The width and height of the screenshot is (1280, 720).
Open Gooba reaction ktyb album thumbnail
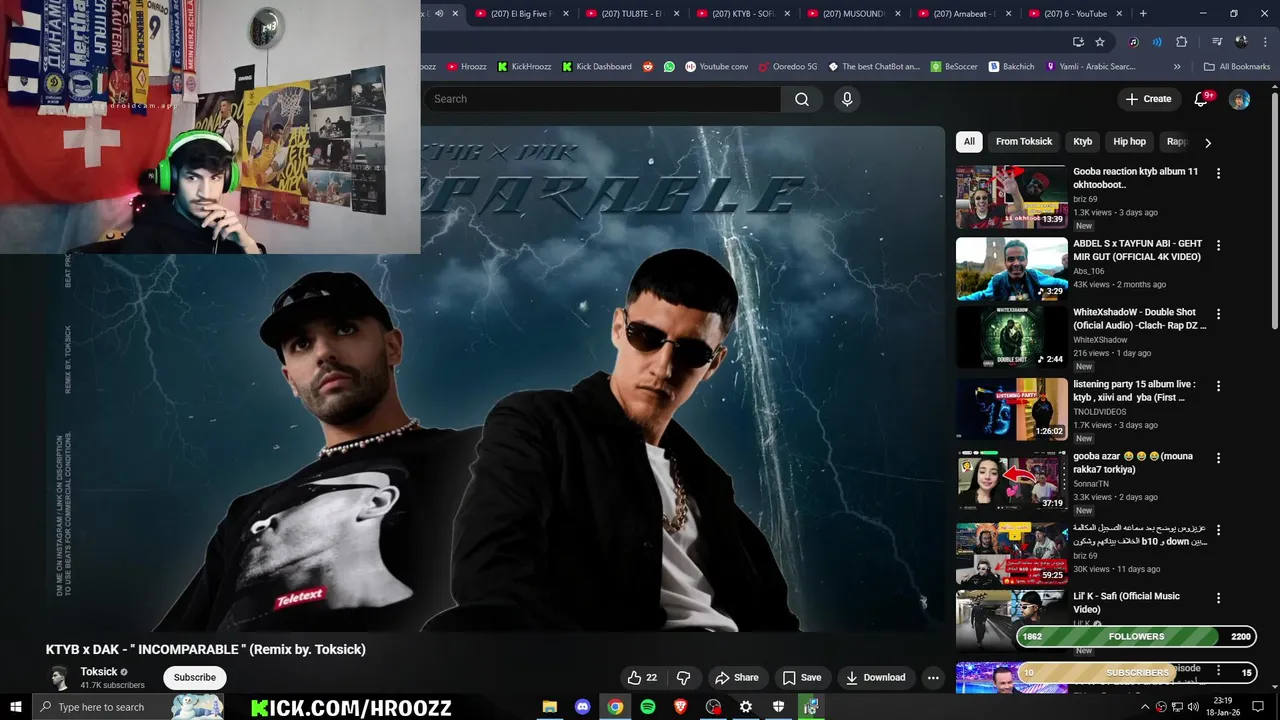click(x=1011, y=197)
